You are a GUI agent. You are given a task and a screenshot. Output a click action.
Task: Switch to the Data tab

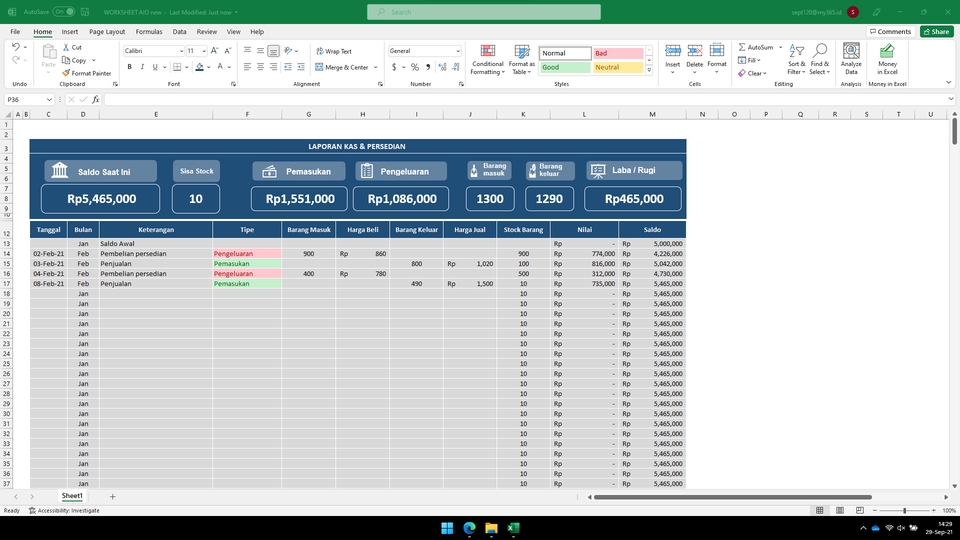(179, 31)
